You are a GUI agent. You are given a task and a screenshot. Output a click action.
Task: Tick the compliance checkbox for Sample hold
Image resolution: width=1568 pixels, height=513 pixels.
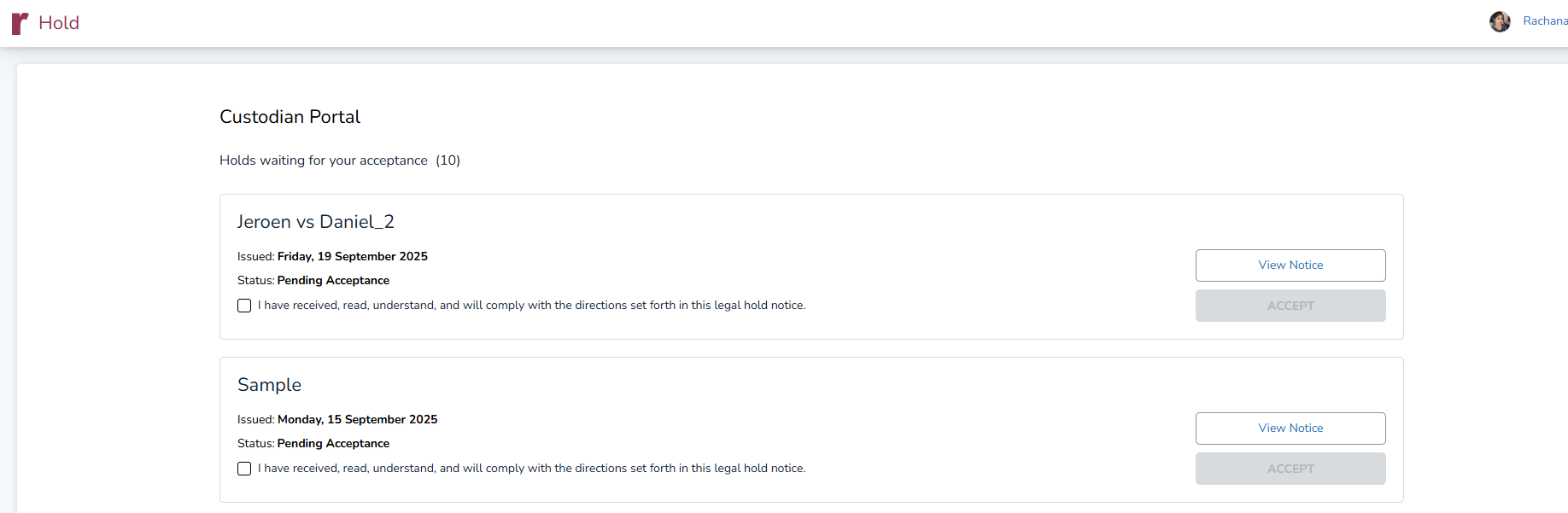(244, 469)
